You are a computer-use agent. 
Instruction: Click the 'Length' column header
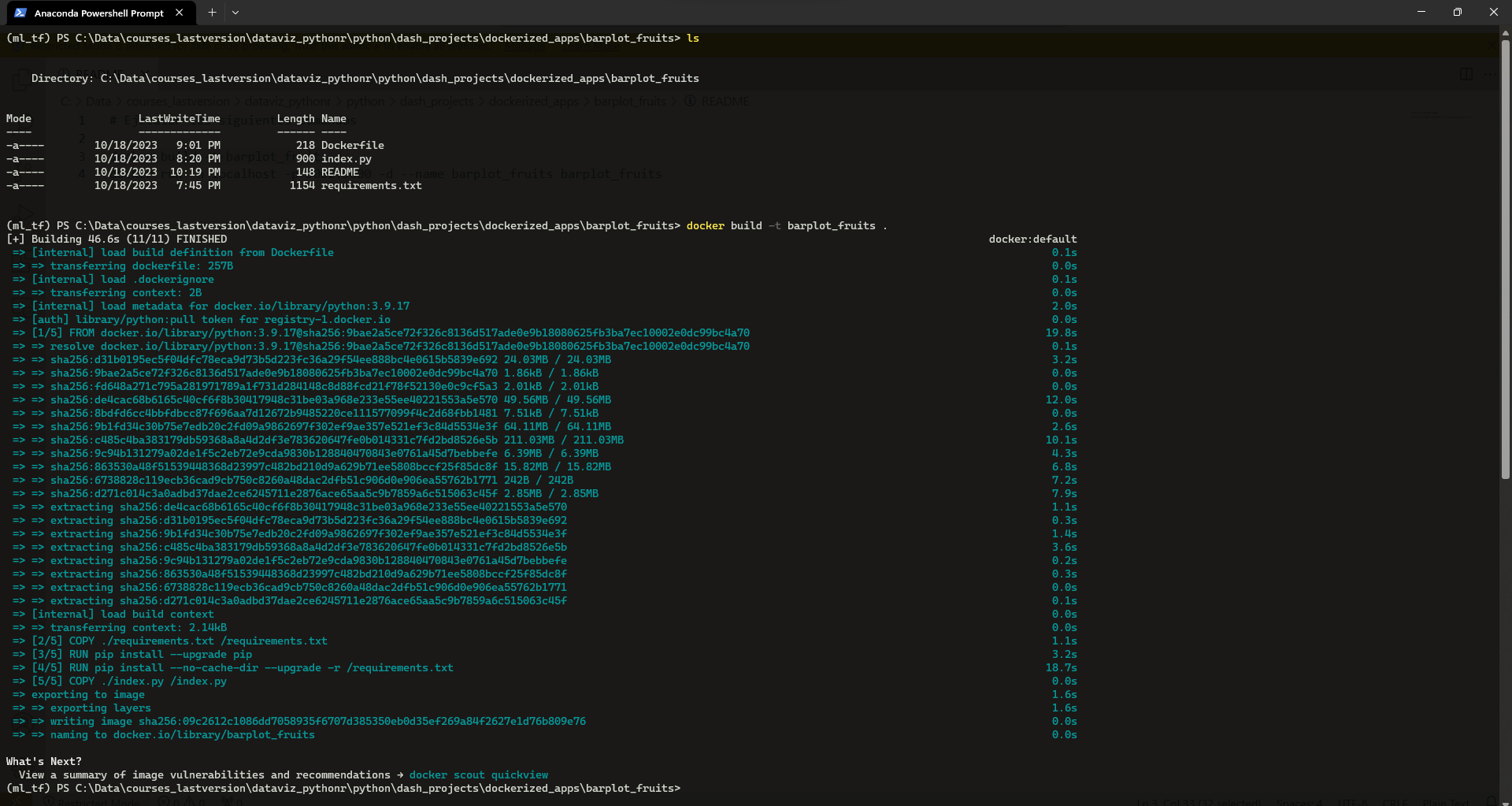(296, 118)
